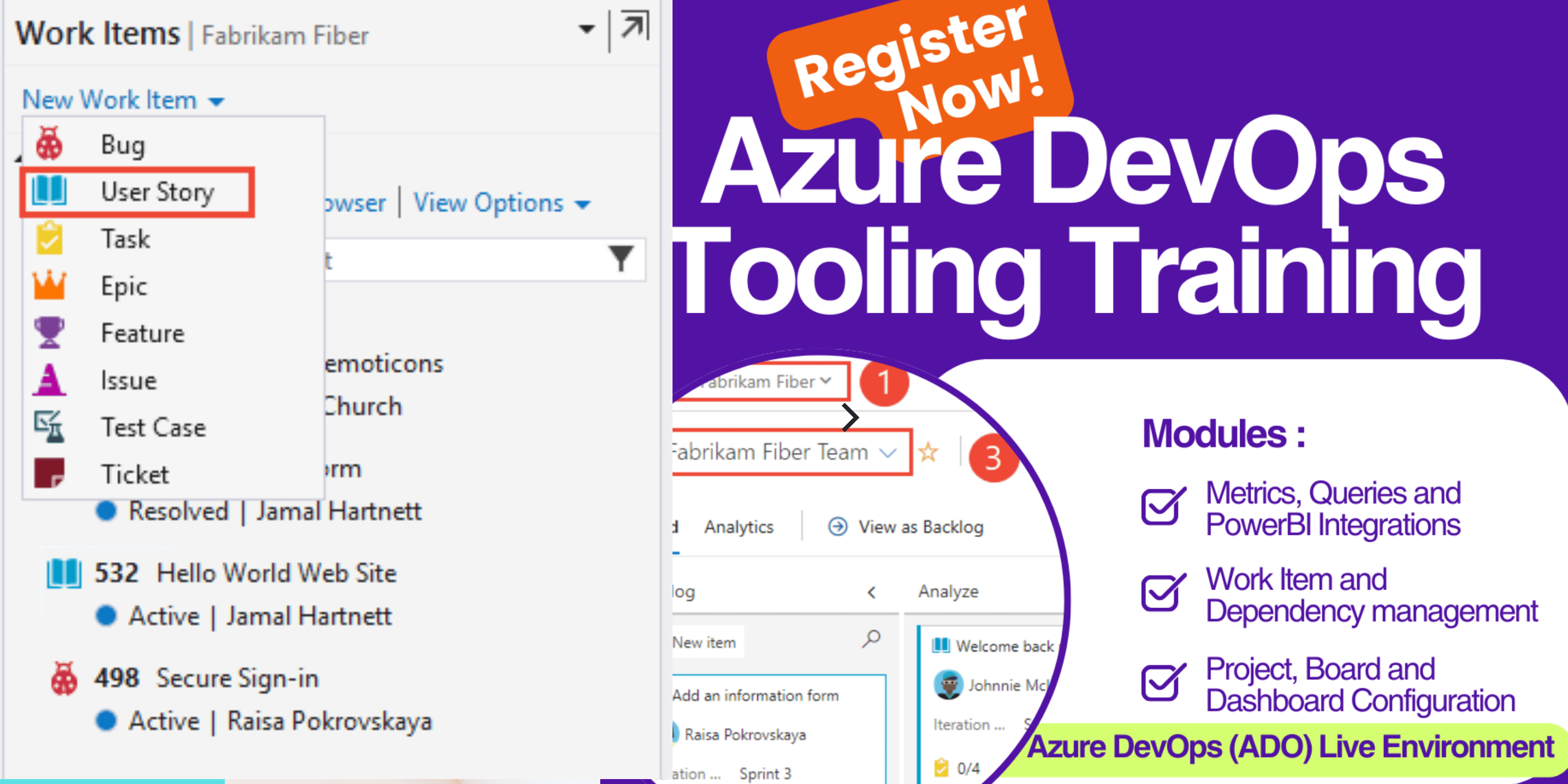Click the pop-out arrow next to Work Items

(634, 27)
